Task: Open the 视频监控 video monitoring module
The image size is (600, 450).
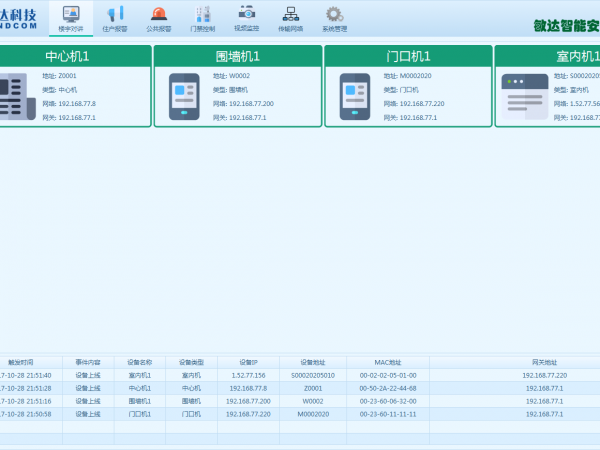Action: (246, 18)
